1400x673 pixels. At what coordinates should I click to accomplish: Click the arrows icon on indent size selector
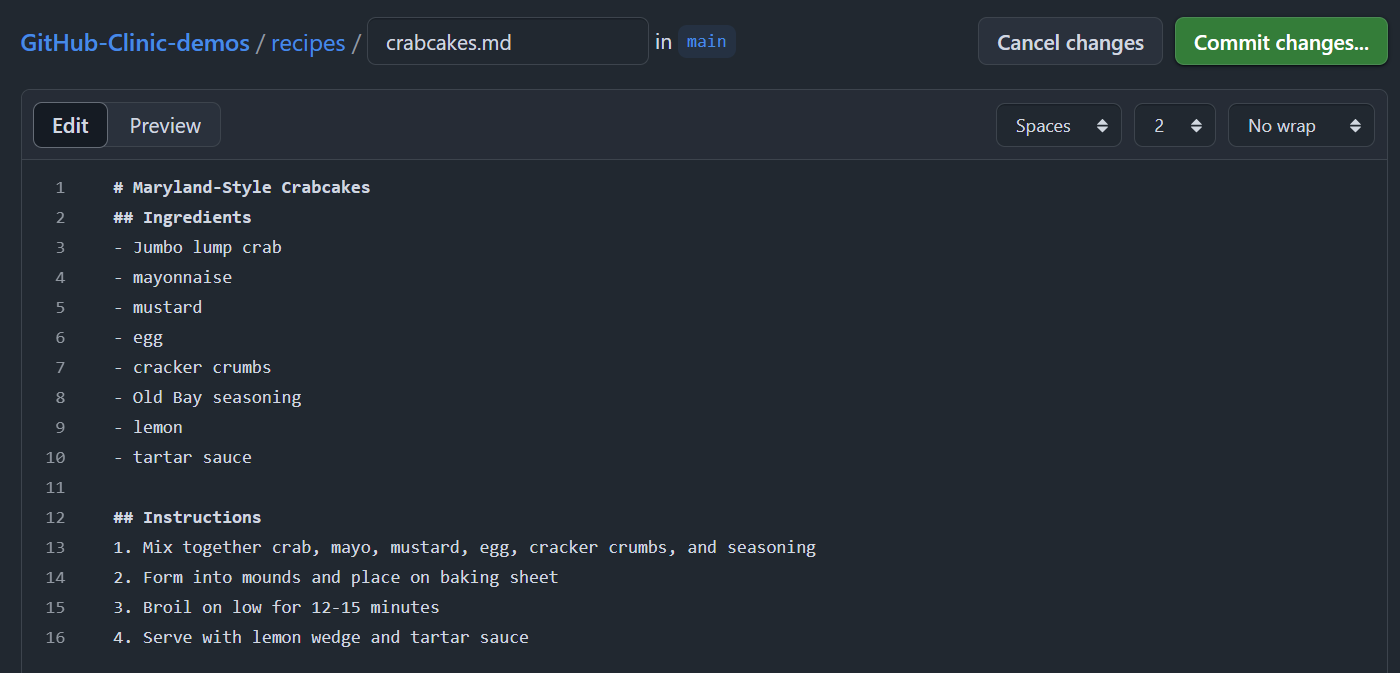point(1196,126)
